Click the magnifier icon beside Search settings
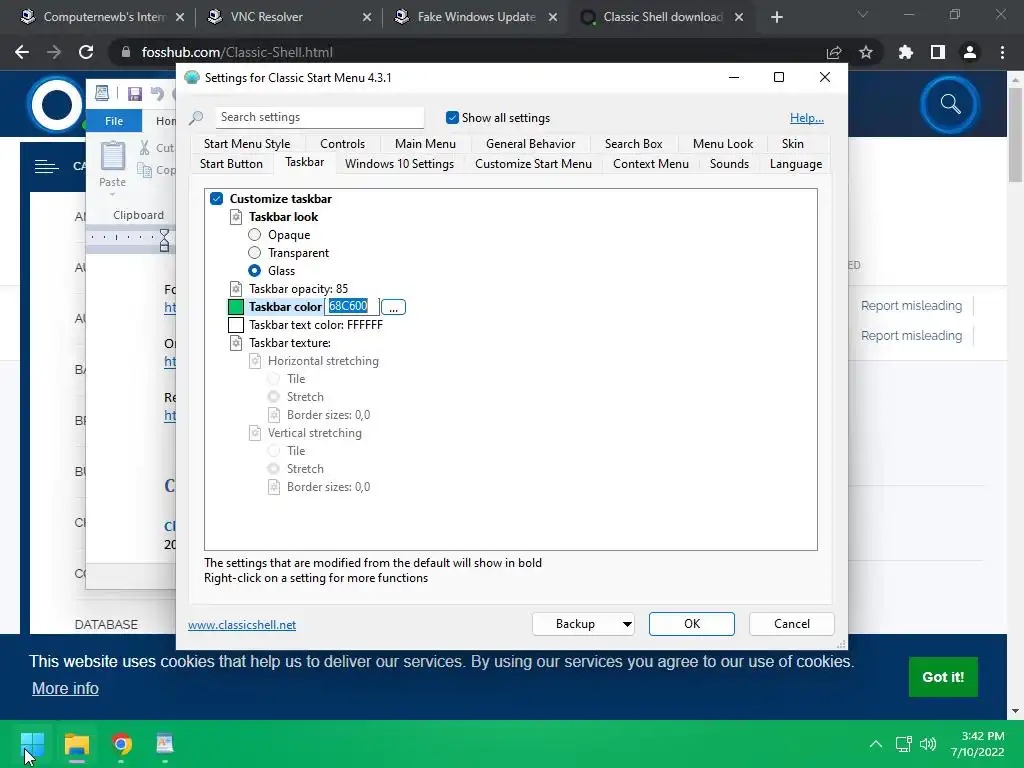 pos(196,118)
